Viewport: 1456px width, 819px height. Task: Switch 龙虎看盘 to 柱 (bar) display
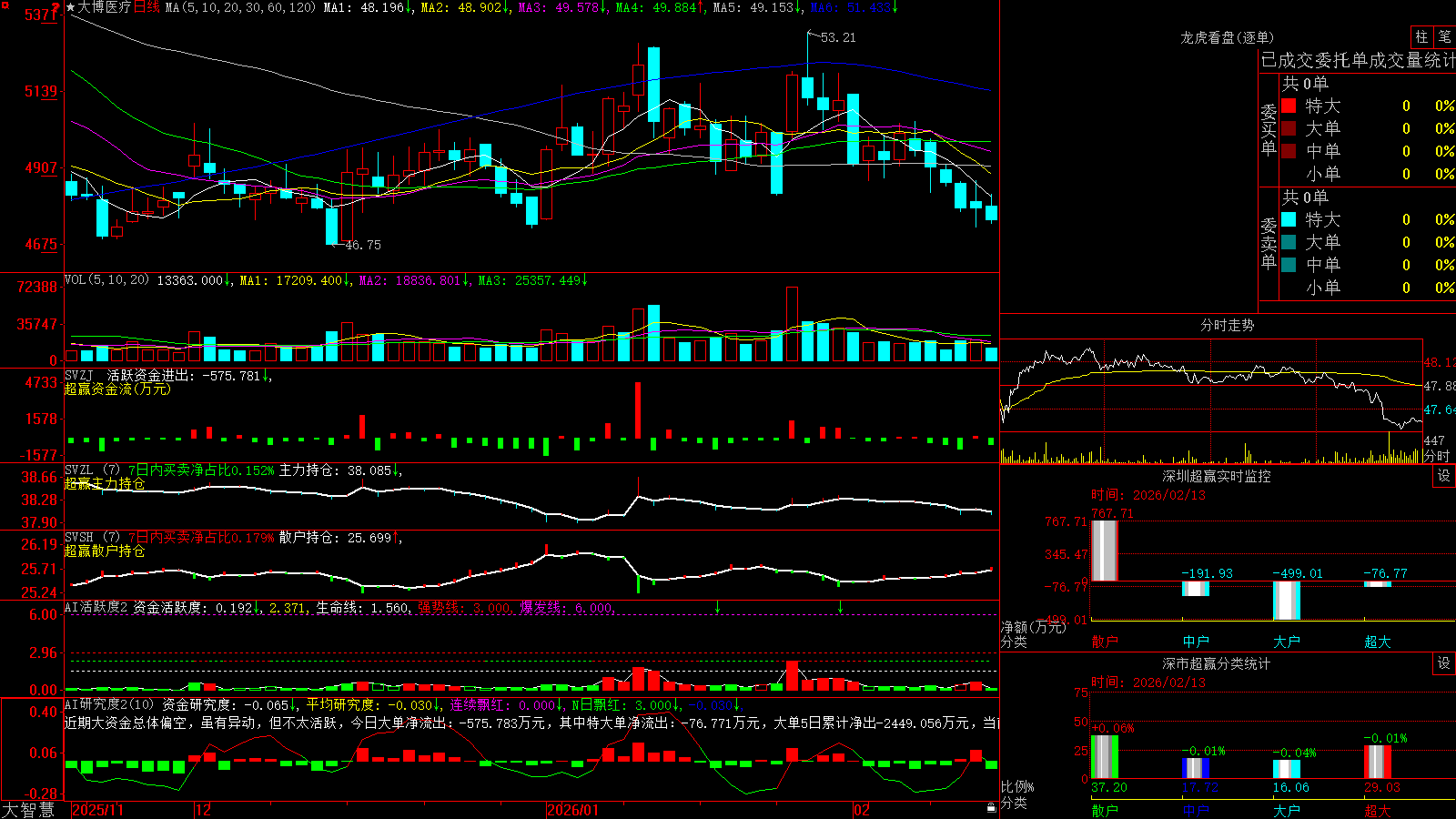[1421, 36]
